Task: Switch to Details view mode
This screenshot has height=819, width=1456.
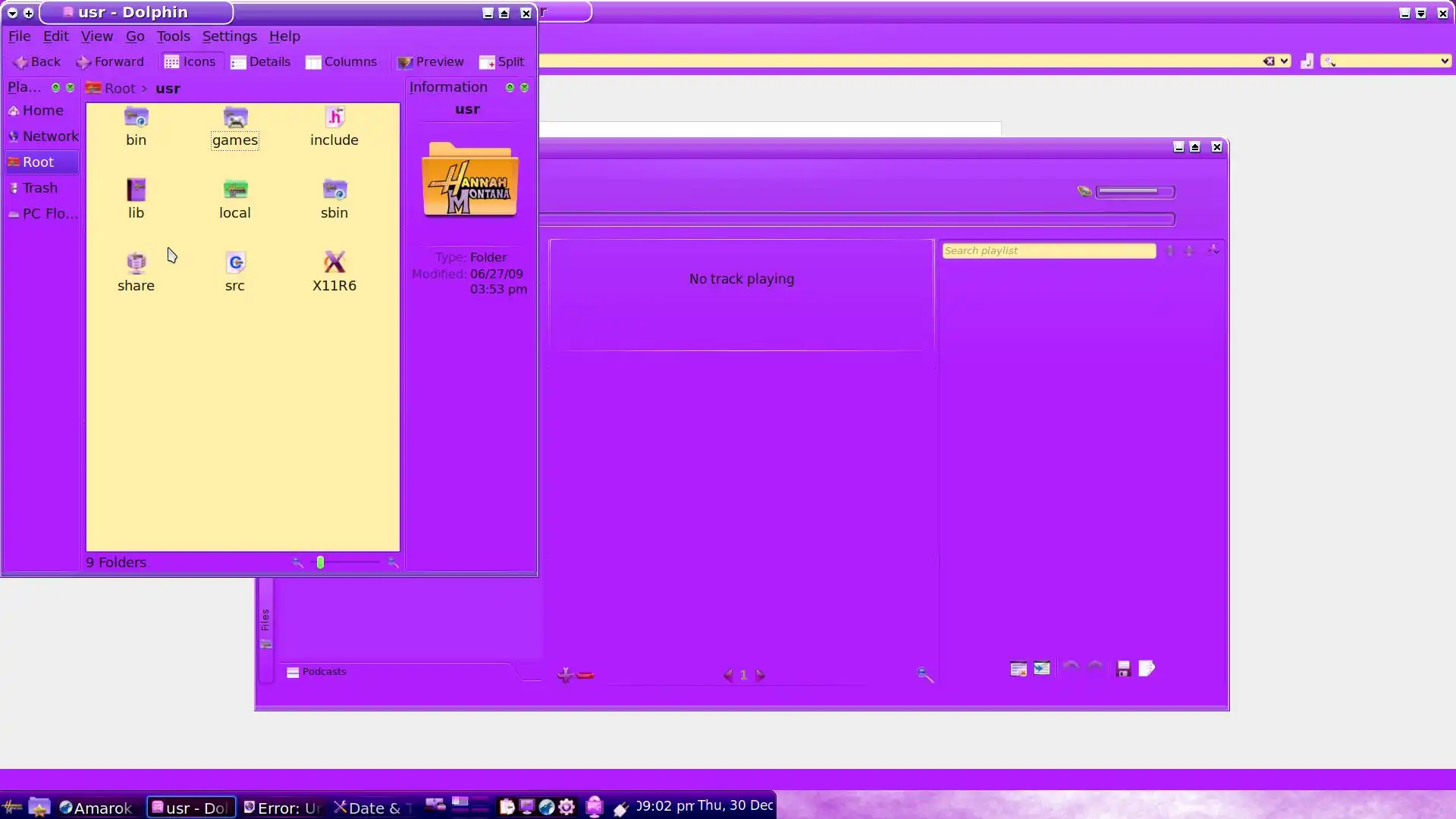Action: (260, 62)
